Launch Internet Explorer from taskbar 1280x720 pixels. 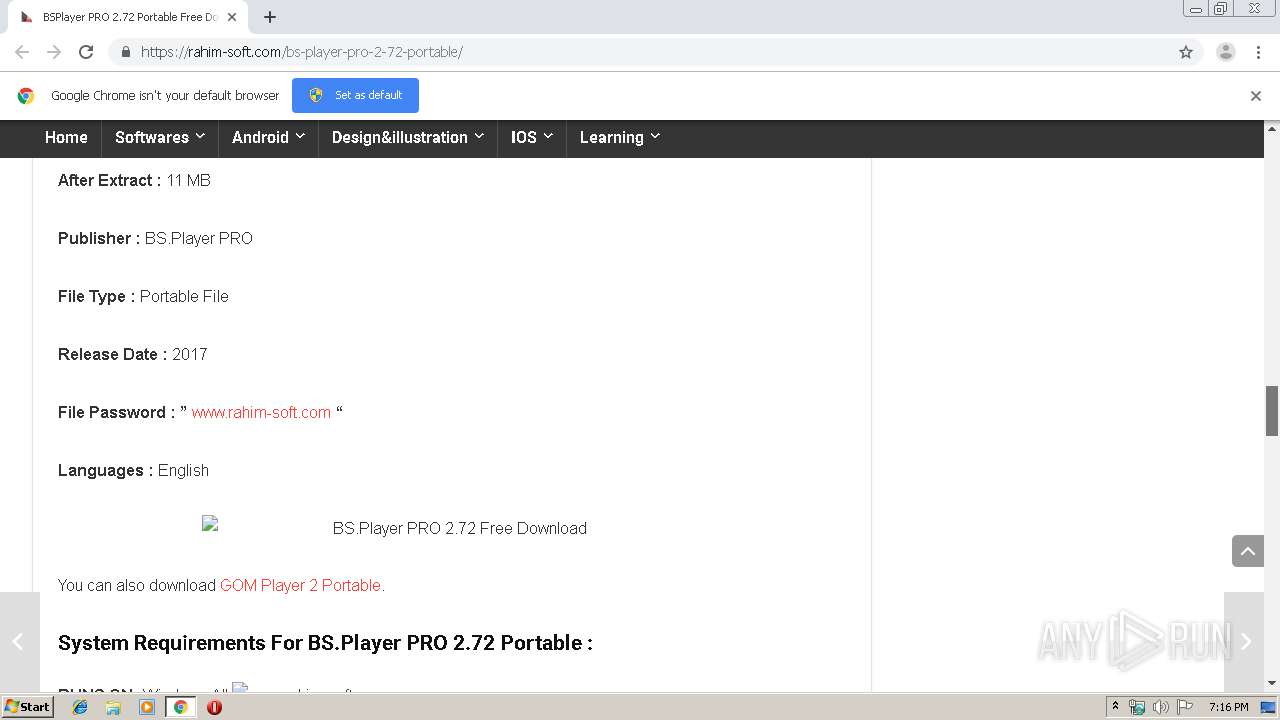point(80,707)
